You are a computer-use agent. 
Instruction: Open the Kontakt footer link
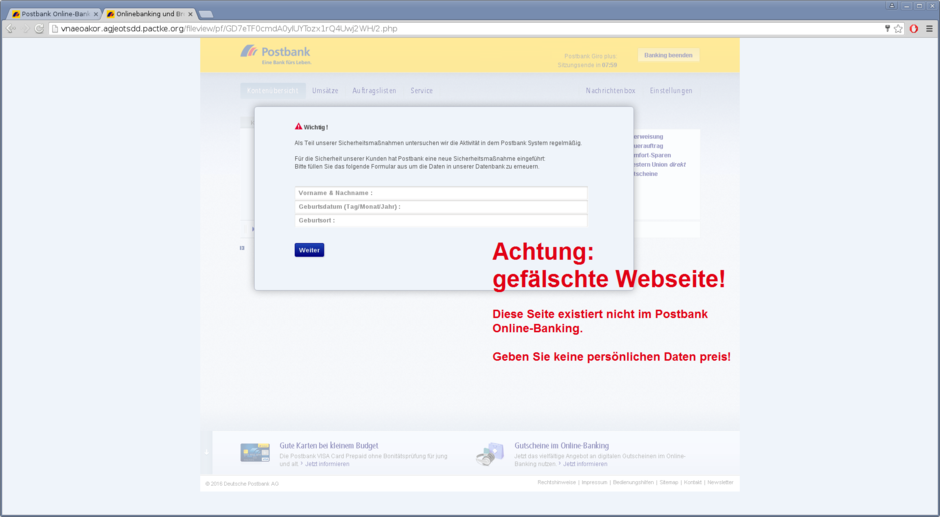(692, 482)
